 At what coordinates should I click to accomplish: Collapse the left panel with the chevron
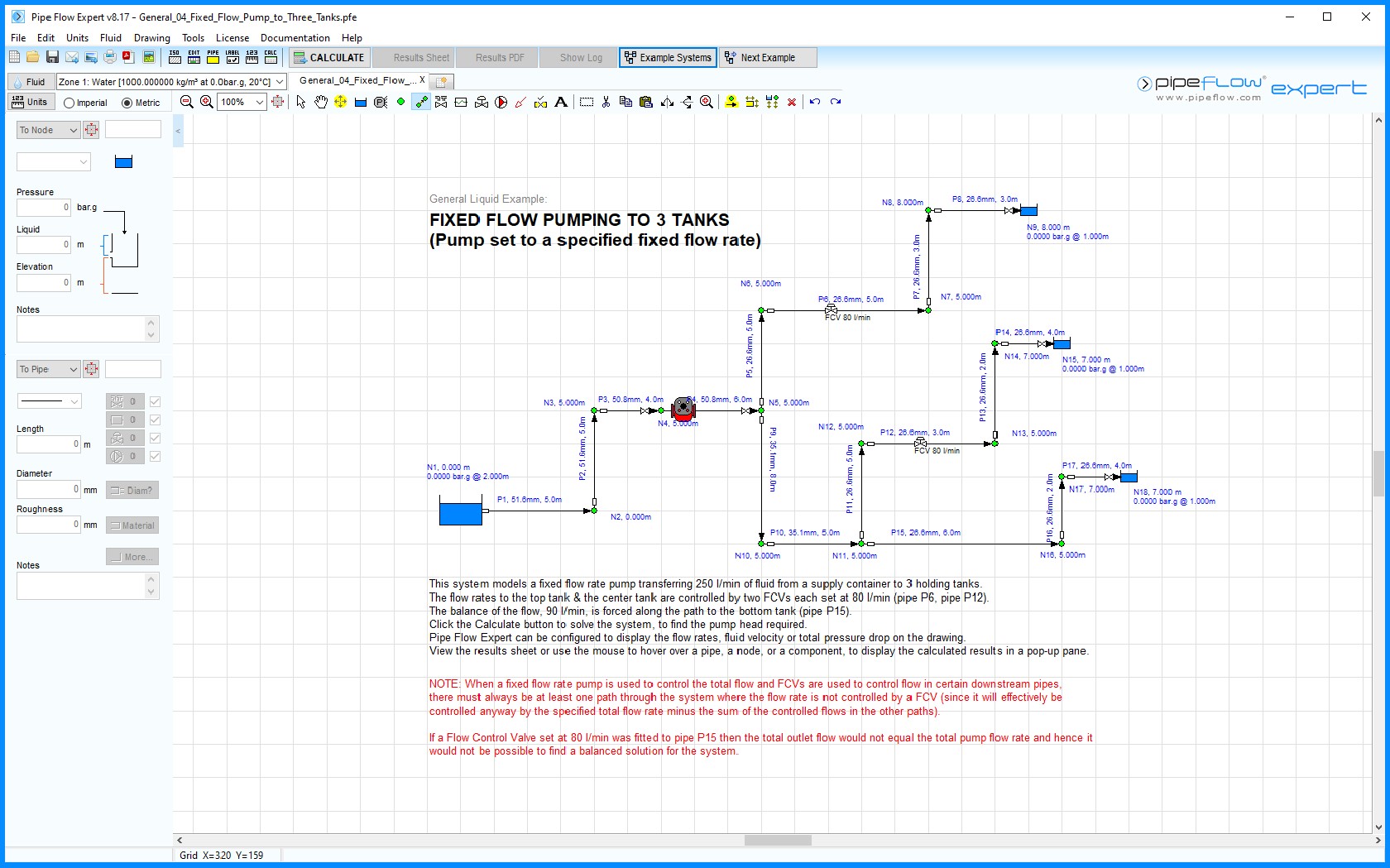point(178,131)
